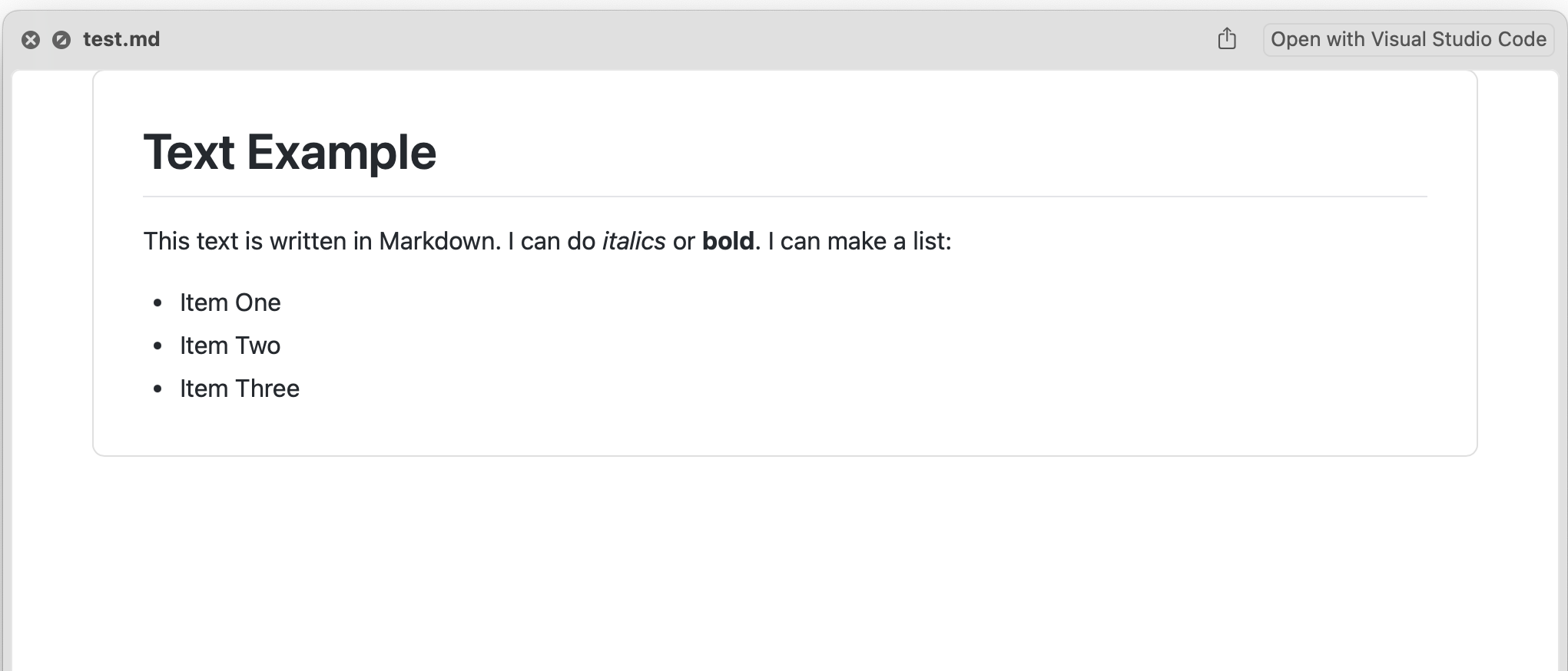
Task: Click the bold word in the paragraph
Action: pyautogui.click(x=728, y=241)
